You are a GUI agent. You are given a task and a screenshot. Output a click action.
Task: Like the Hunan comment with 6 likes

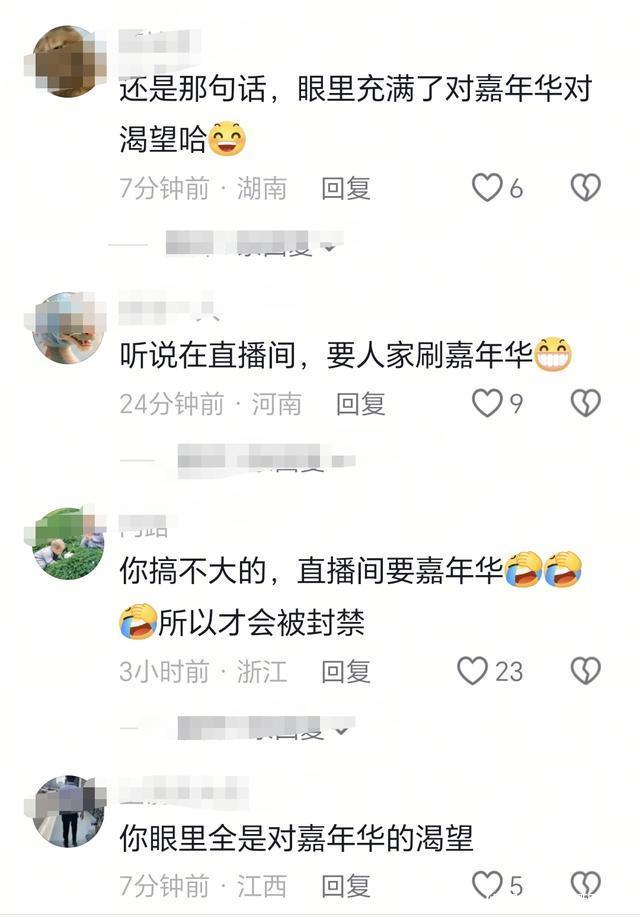pos(487,188)
